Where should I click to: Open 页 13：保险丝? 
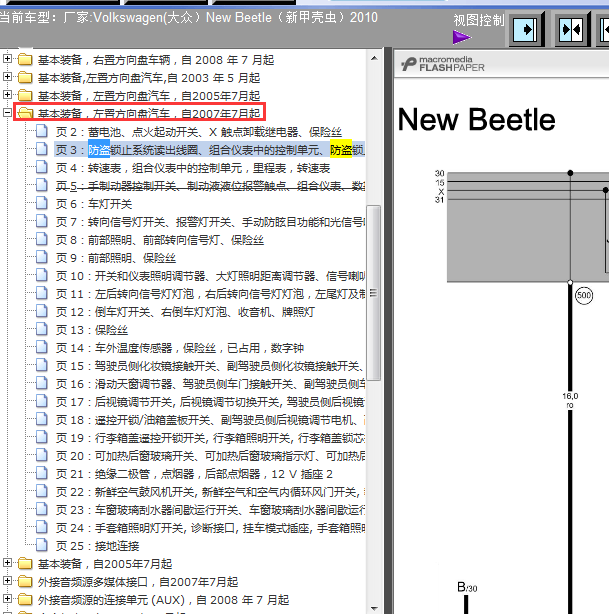(92, 330)
